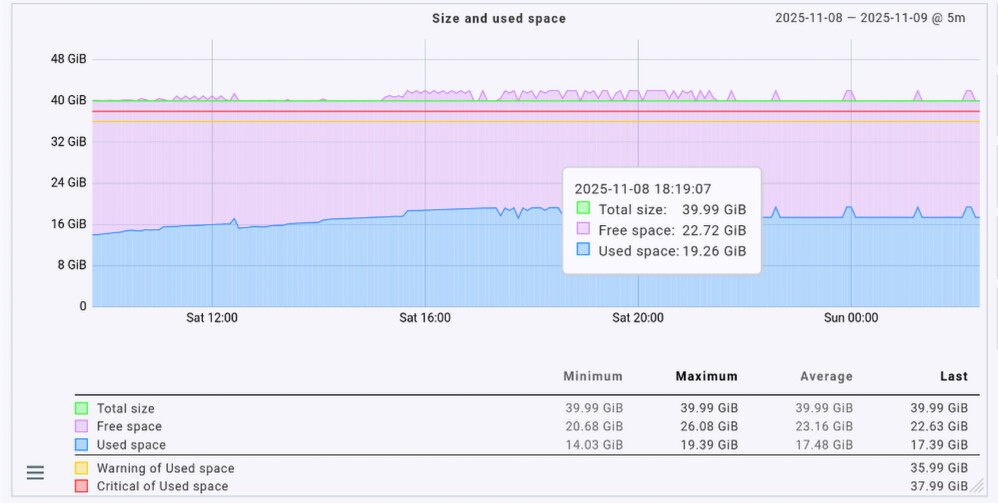
Task: Sort by the Minimum column header
Action: pyautogui.click(x=592, y=376)
